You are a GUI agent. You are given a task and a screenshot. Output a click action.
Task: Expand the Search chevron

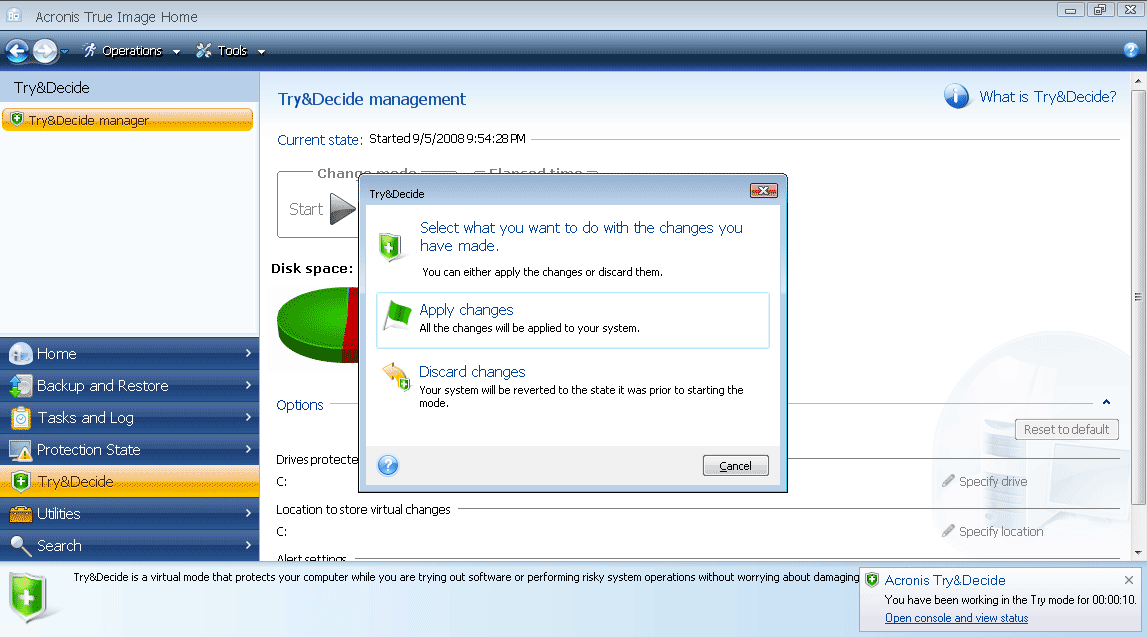click(248, 546)
